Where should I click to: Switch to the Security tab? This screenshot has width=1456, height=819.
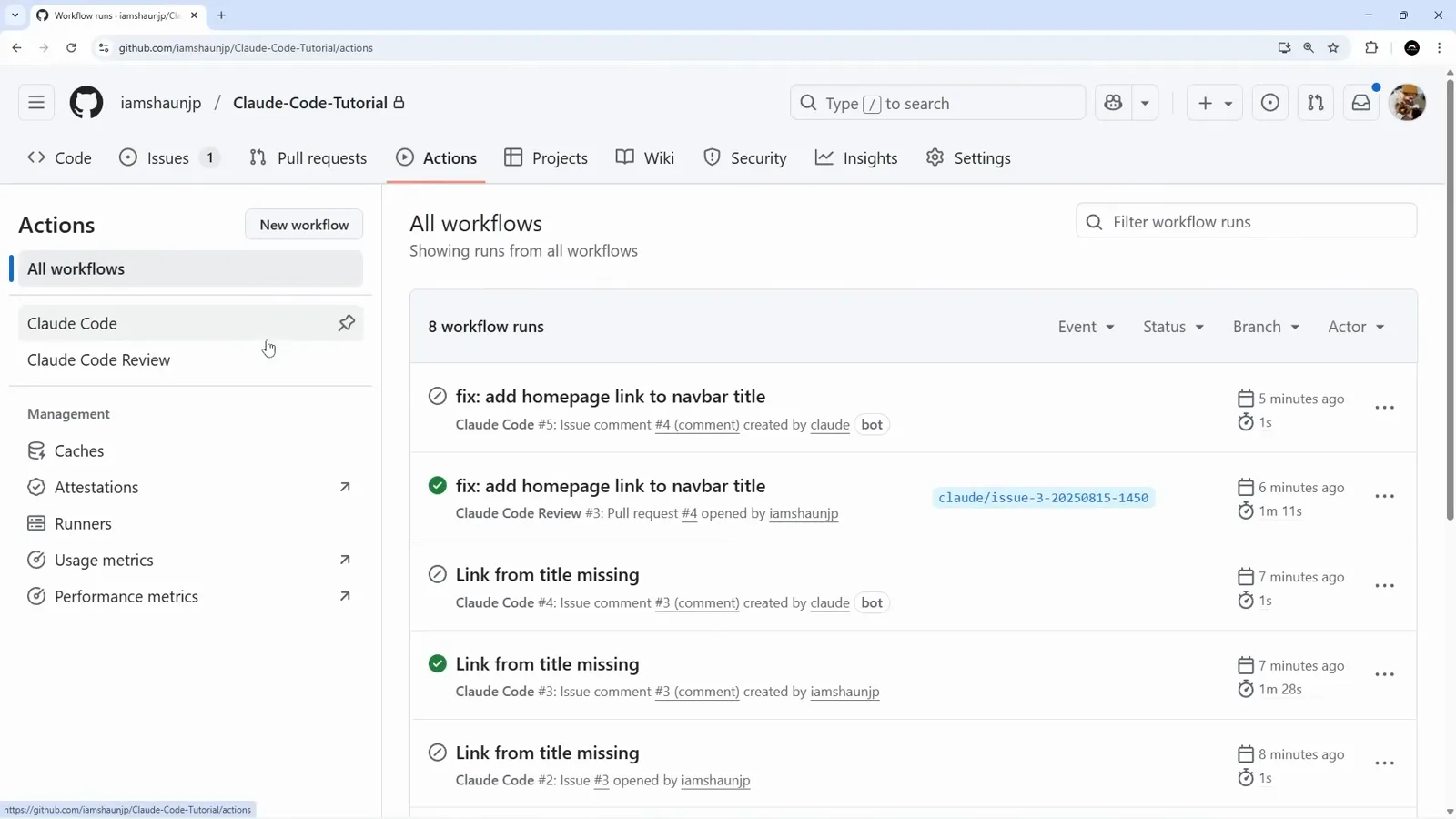pyautogui.click(x=744, y=157)
